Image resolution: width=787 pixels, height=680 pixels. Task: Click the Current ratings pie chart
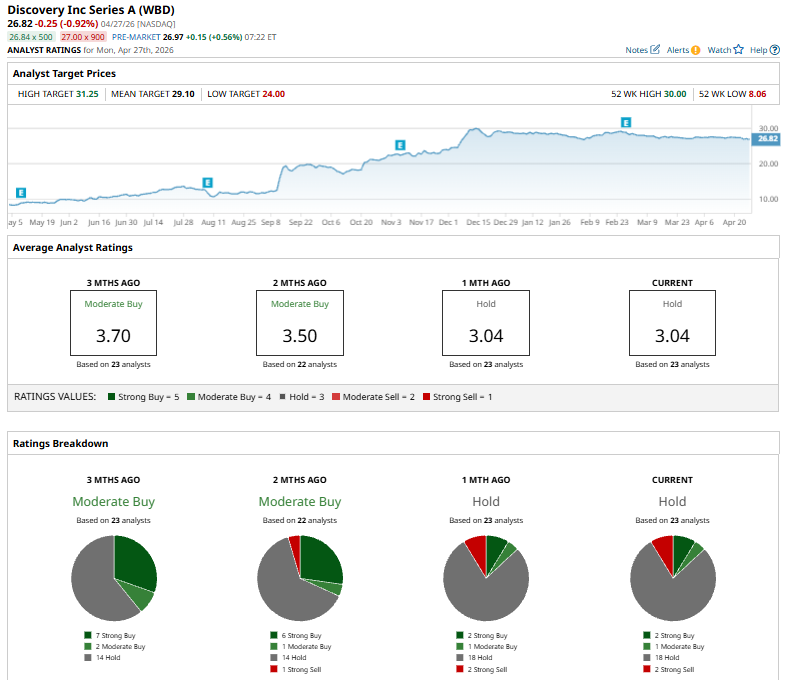pyautogui.click(x=672, y=577)
